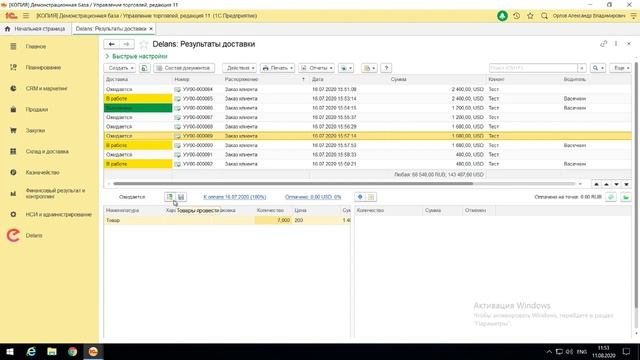The image size is (640, 360).
Task: Select row dated 16.07.2020 15:58:33
Action: click(367, 155)
